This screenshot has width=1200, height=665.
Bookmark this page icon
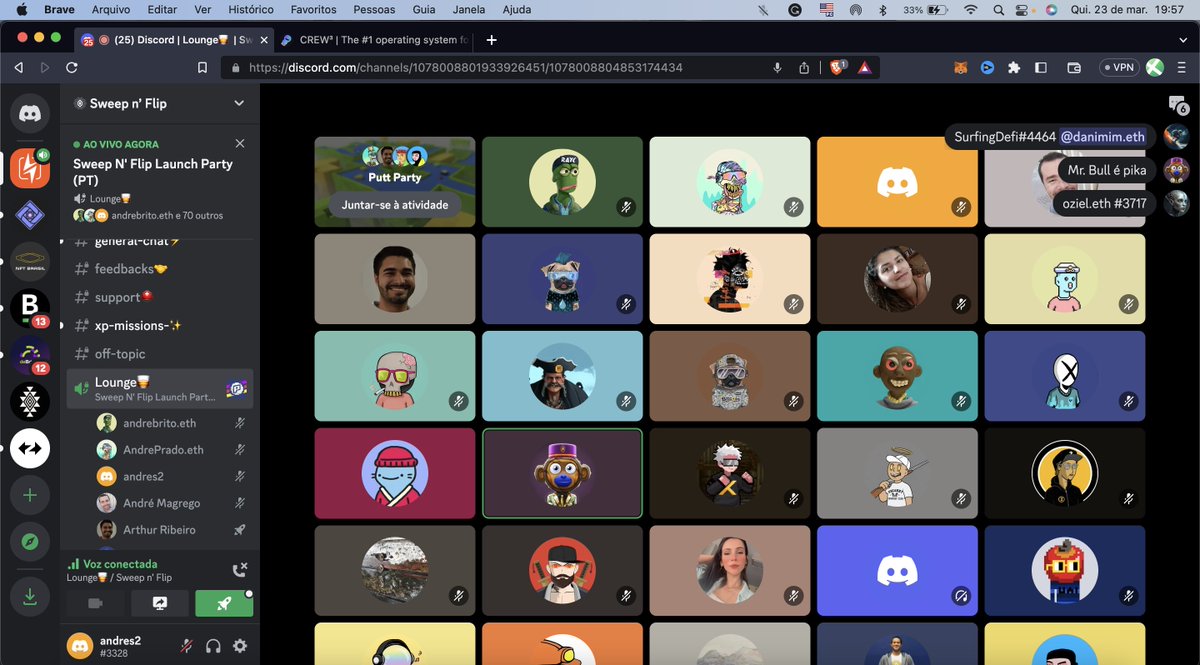[203, 68]
